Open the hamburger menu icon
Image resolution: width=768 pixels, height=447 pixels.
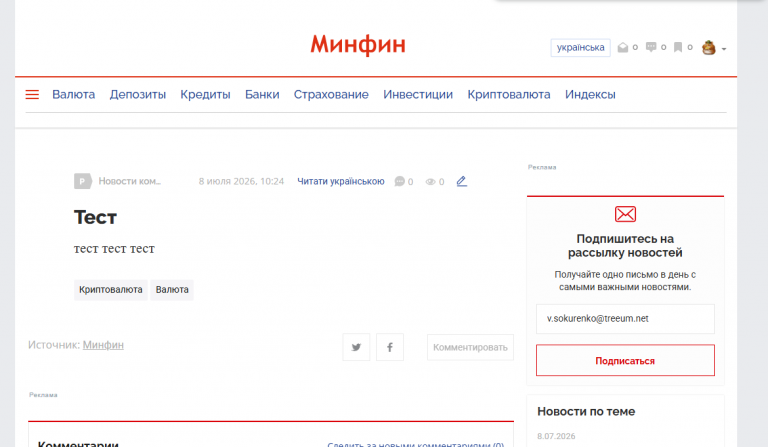click(32, 94)
